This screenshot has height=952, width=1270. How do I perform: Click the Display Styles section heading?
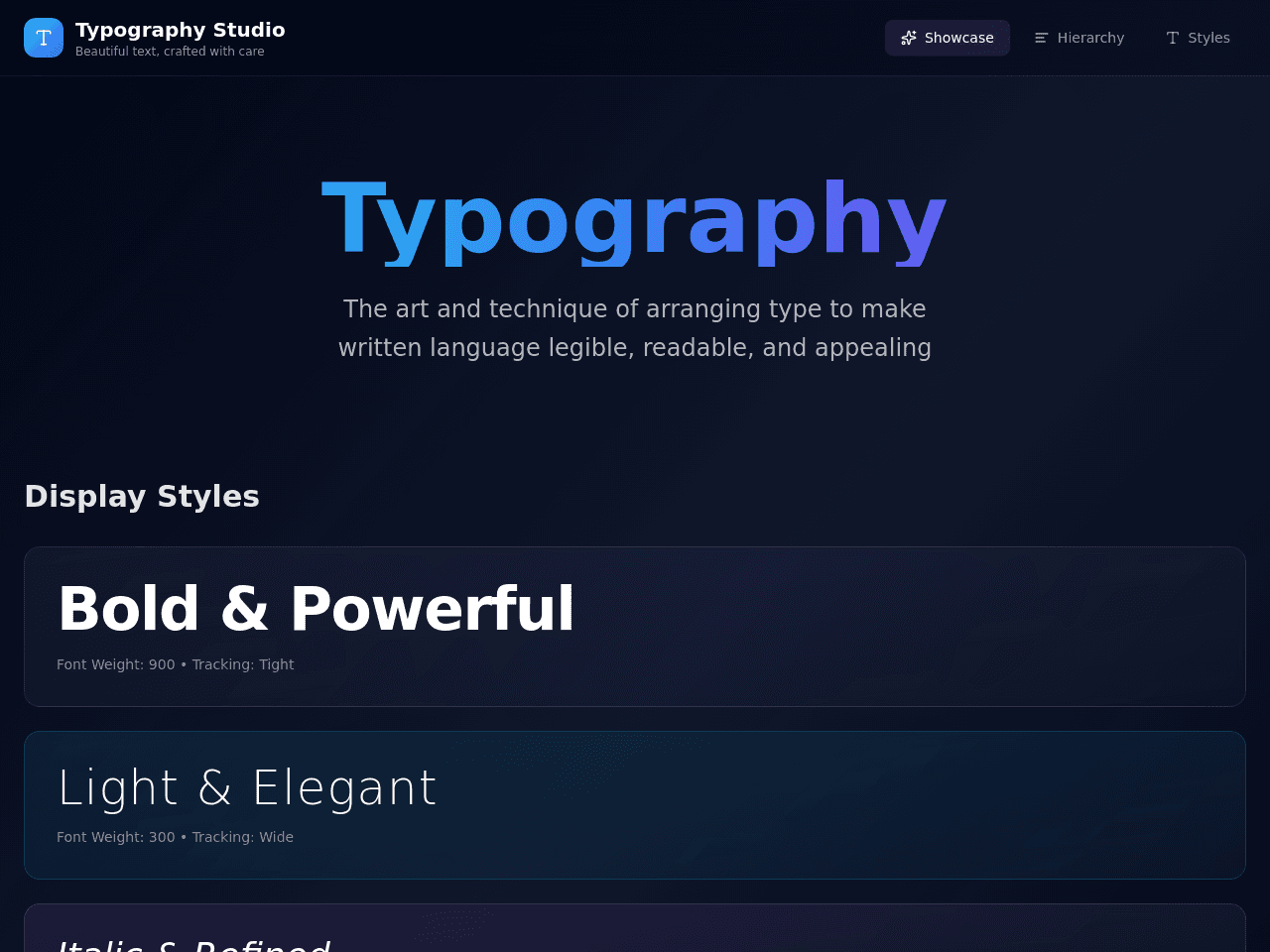pyautogui.click(x=142, y=496)
